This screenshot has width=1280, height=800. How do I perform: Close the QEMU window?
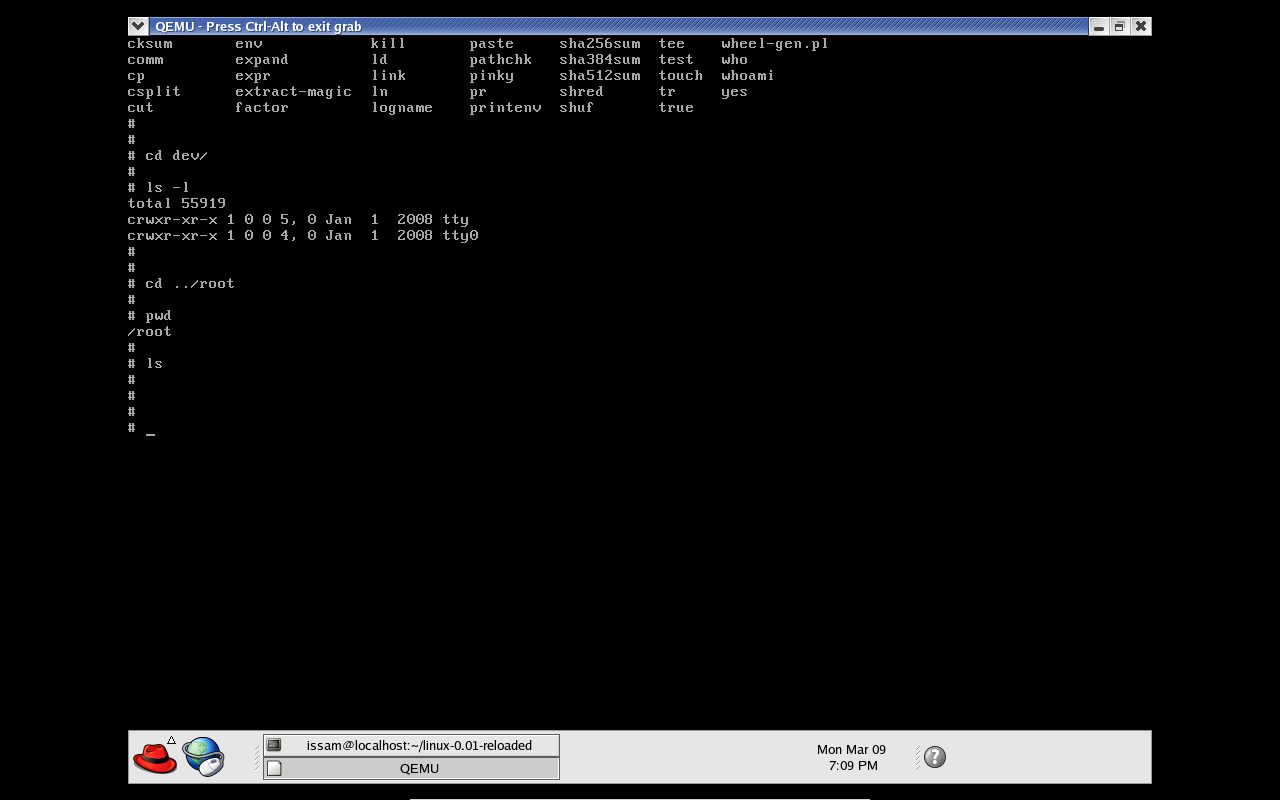1140,26
